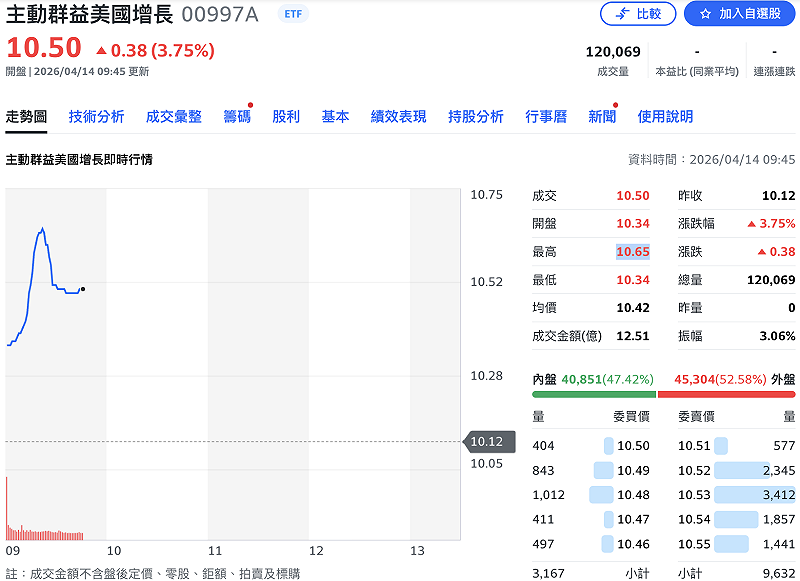Switch to the 使用說明 tab

(x=666, y=116)
